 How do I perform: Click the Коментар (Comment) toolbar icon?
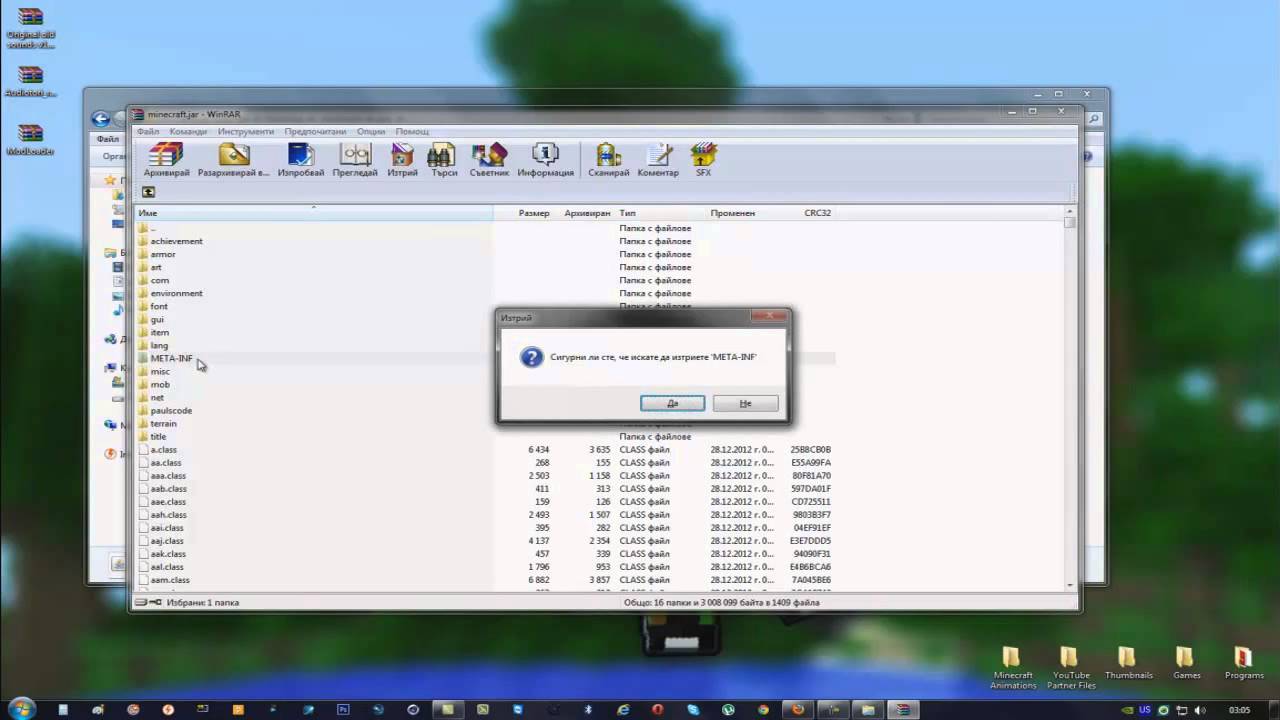click(658, 160)
